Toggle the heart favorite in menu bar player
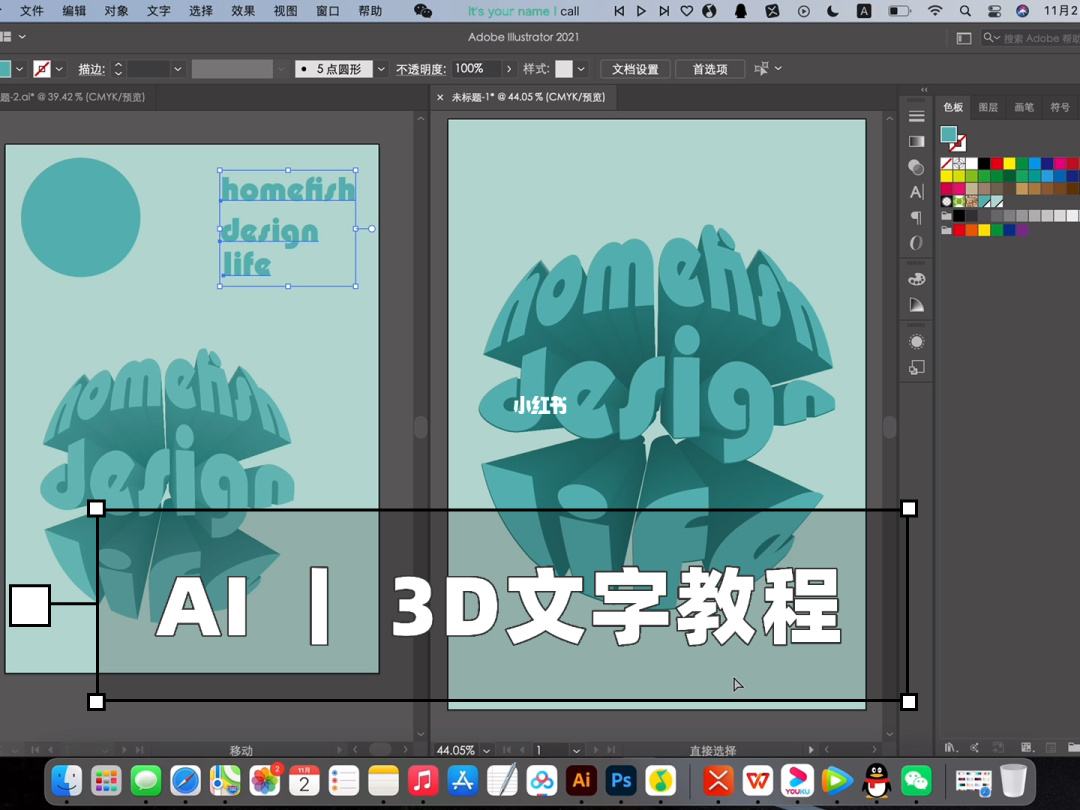The image size is (1080, 810). (x=687, y=11)
